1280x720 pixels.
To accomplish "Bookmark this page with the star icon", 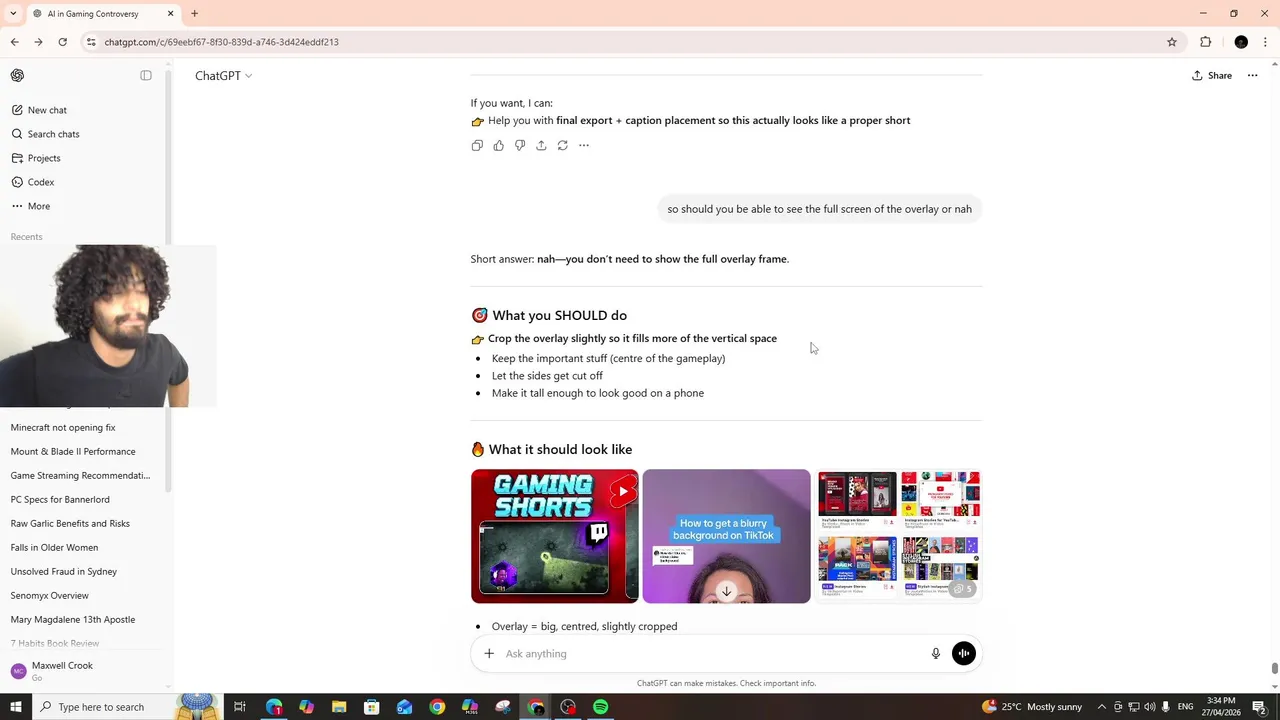I will (1172, 42).
